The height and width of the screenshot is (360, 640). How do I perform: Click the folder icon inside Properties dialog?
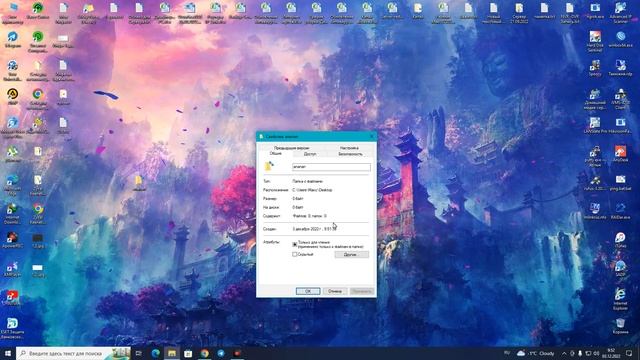(269, 166)
